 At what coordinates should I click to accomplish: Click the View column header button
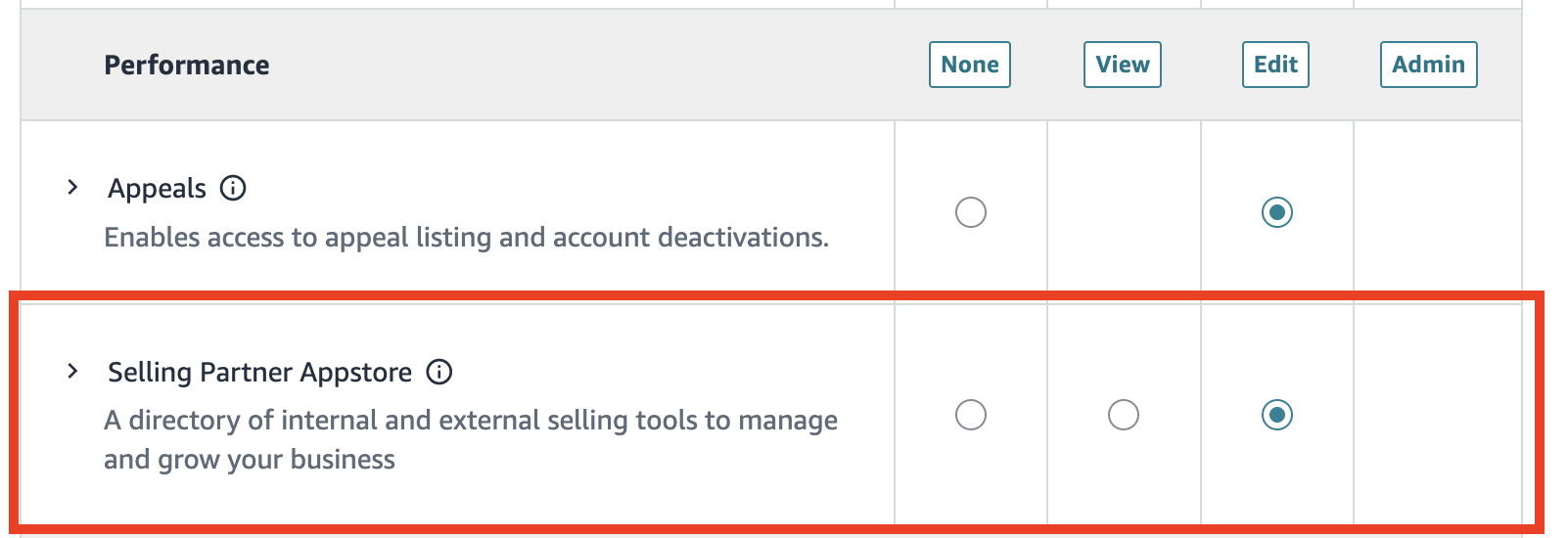pos(1122,65)
